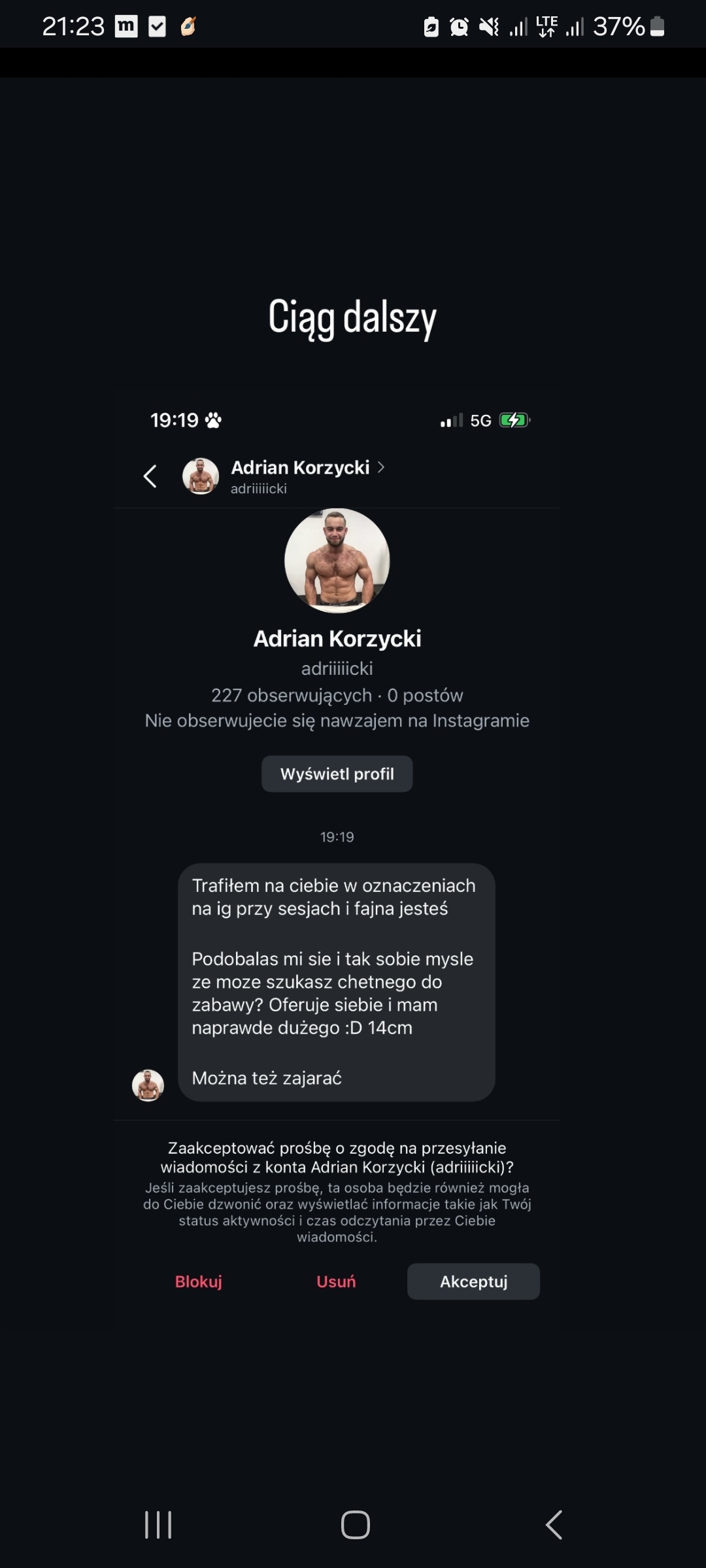Open the large circular profile photo
Screen dimensions: 706x1568
click(x=337, y=561)
